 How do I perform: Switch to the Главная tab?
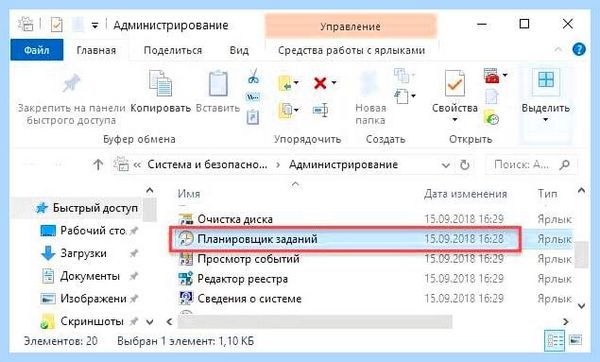pos(96,51)
